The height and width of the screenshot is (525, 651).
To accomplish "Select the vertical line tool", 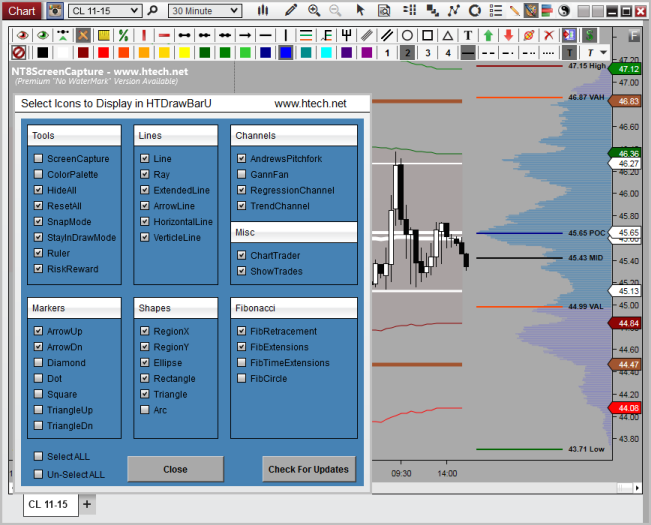I will (286, 35).
